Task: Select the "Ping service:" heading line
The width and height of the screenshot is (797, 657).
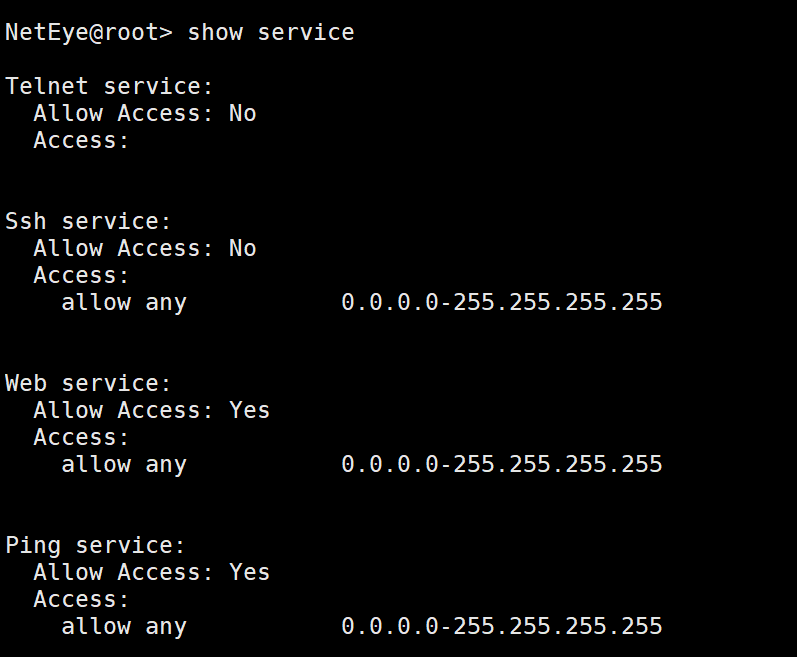Action: coord(96,545)
